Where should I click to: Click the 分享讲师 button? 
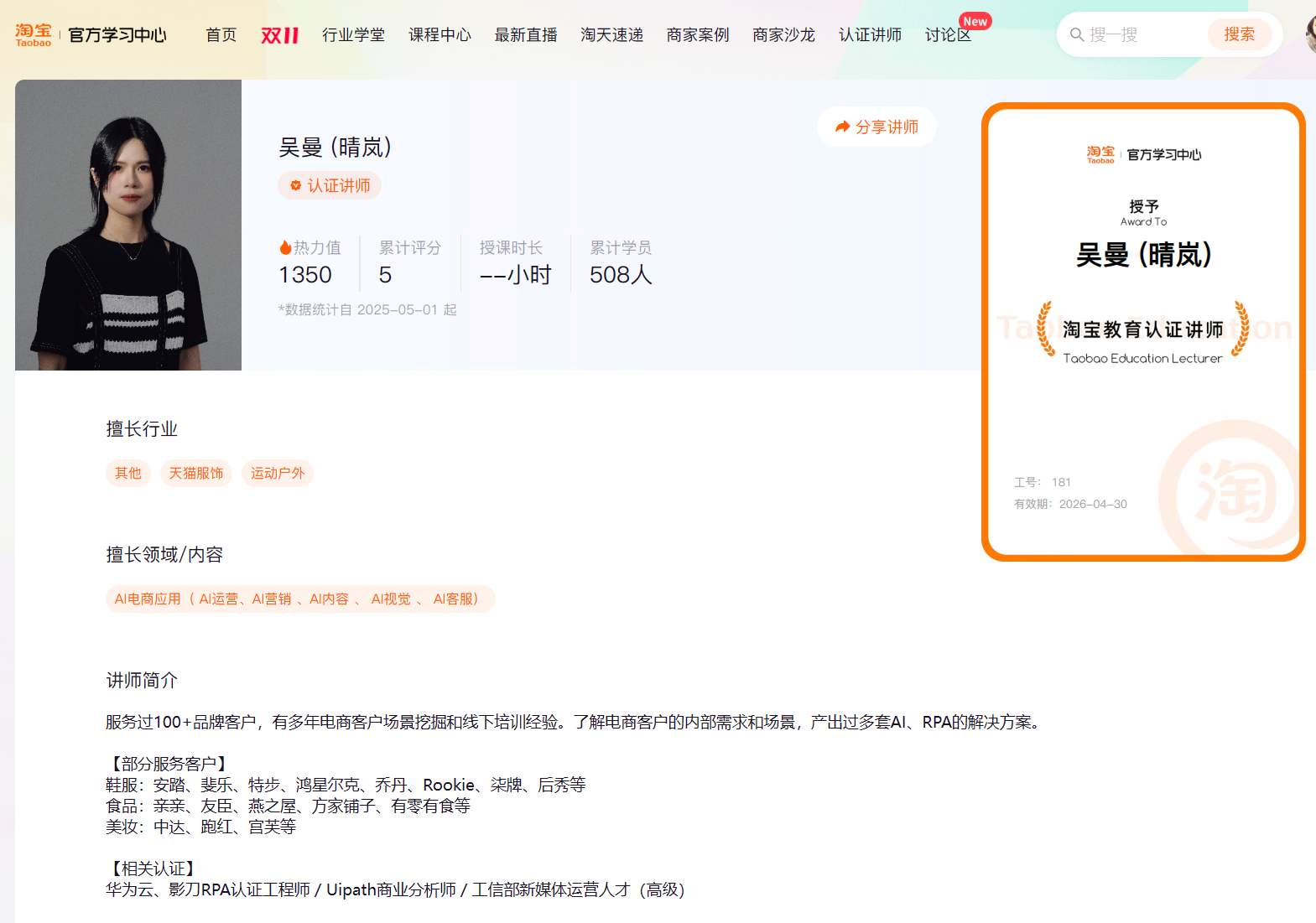pyautogui.click(x=876, y=127)
